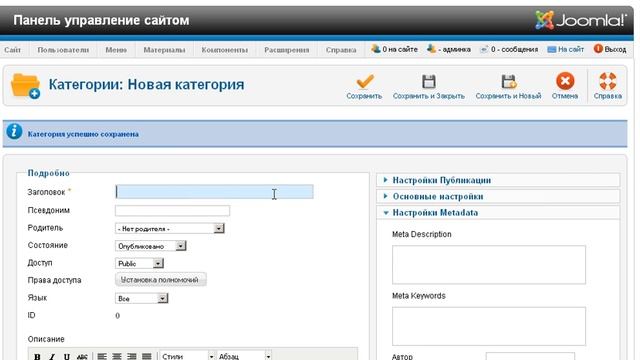Click the '0 на сайте' users status
Image resolution: width=640 pixels, height=360 pixels.
[394, 49]
